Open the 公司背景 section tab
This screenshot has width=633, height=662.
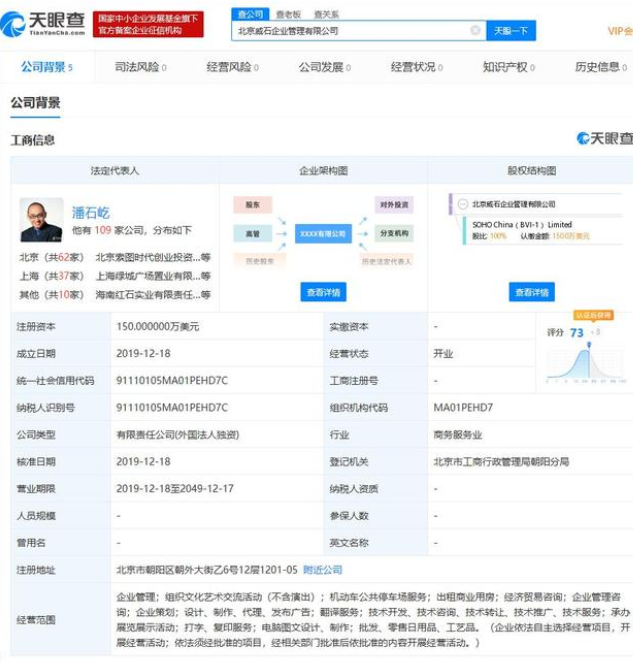(x=47, y=67)
